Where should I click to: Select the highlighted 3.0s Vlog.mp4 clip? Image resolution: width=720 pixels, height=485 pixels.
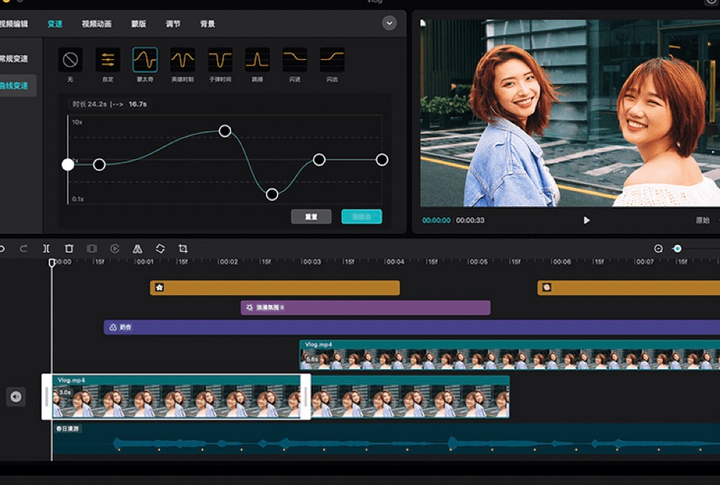[x=176, y=396]
